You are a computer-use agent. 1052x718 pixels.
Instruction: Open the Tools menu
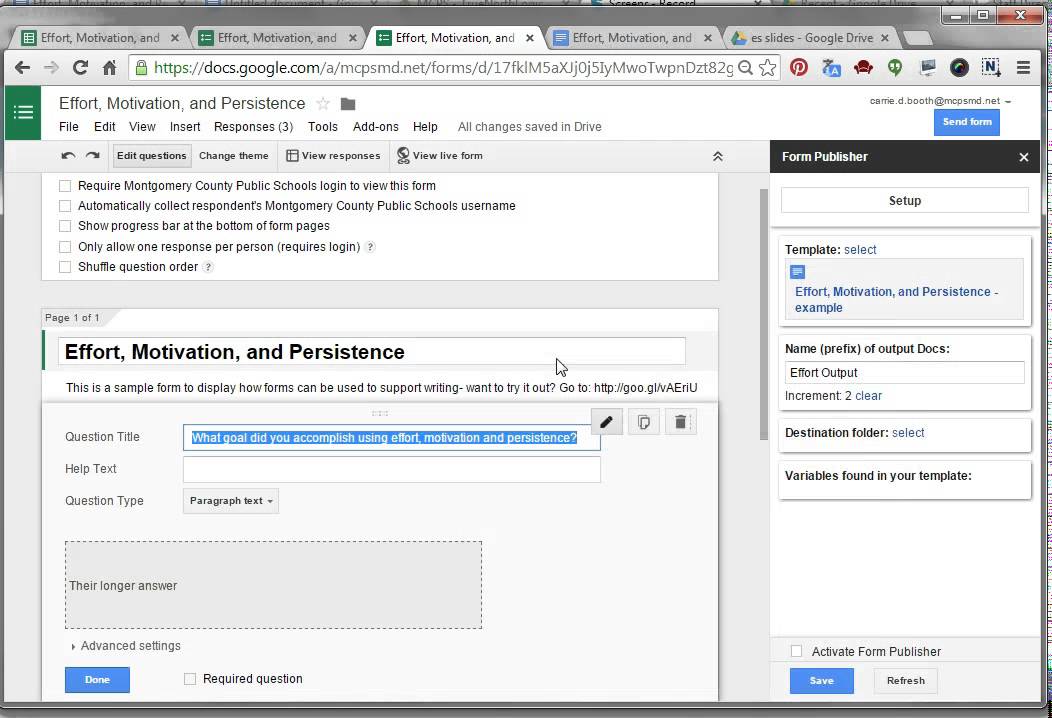(323, 127)
